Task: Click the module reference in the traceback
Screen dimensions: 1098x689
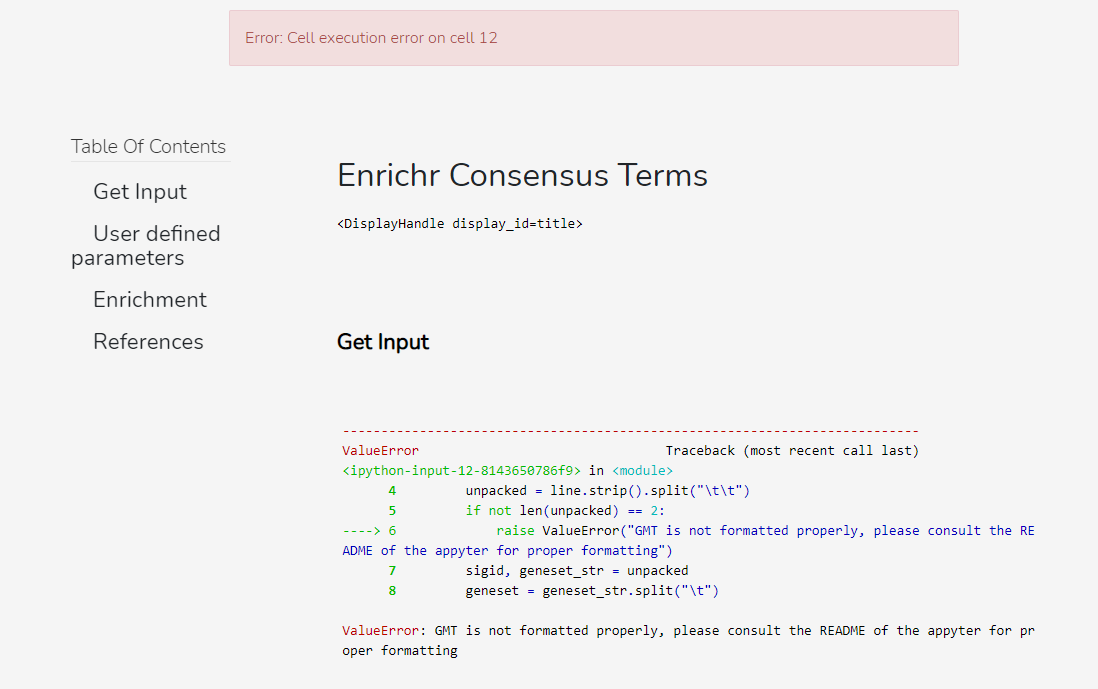Action: point(643,470)
